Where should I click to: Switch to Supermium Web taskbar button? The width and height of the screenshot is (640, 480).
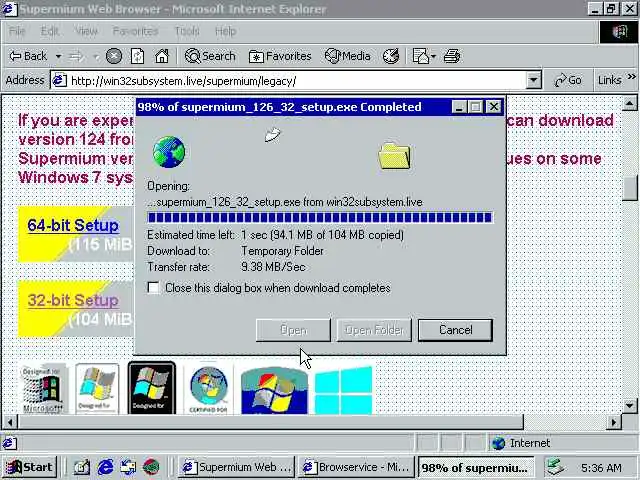[236, 467]
